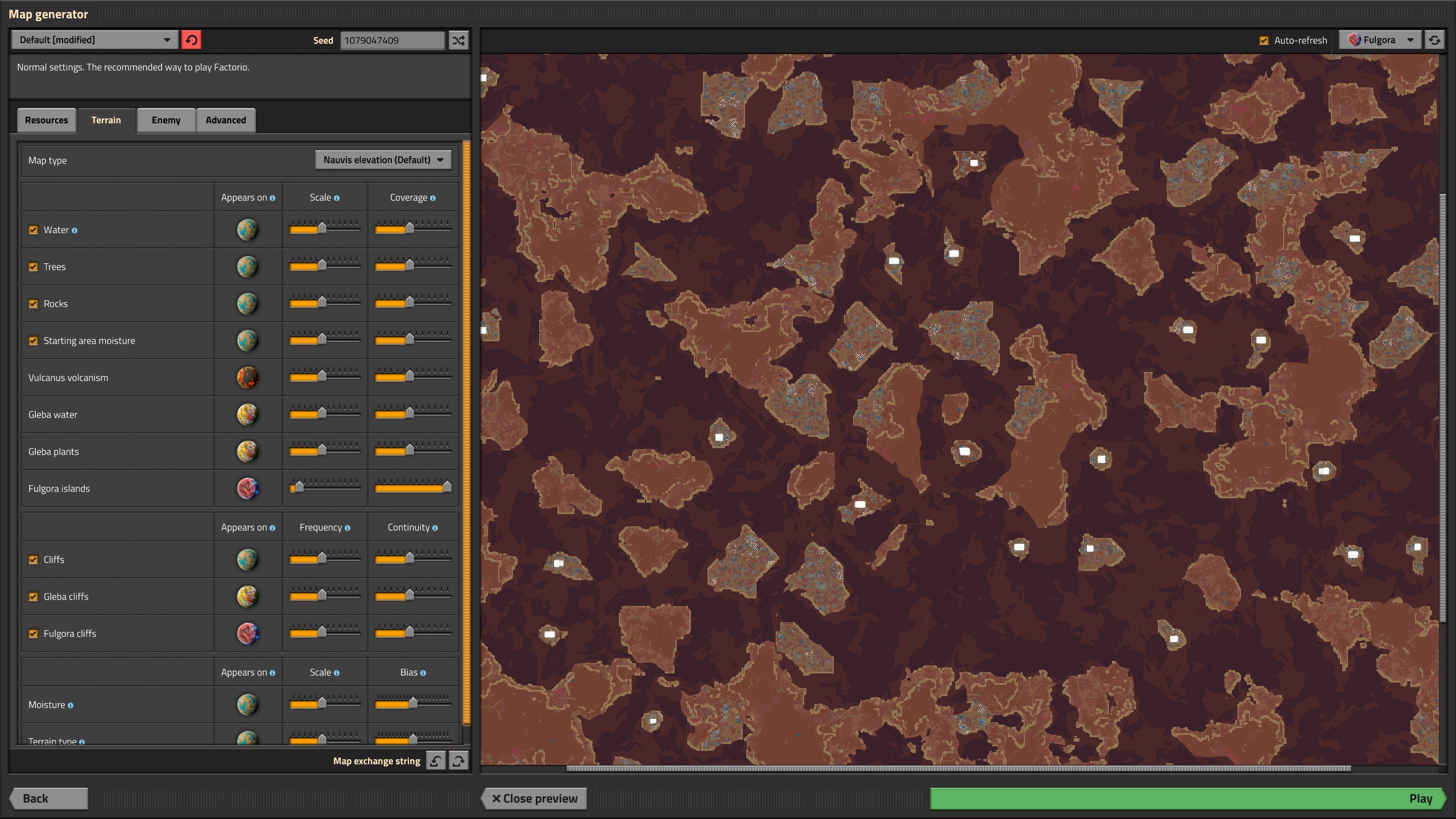Uncheck the Trees checkbox

pyautogui.click(x=34, y=267)
